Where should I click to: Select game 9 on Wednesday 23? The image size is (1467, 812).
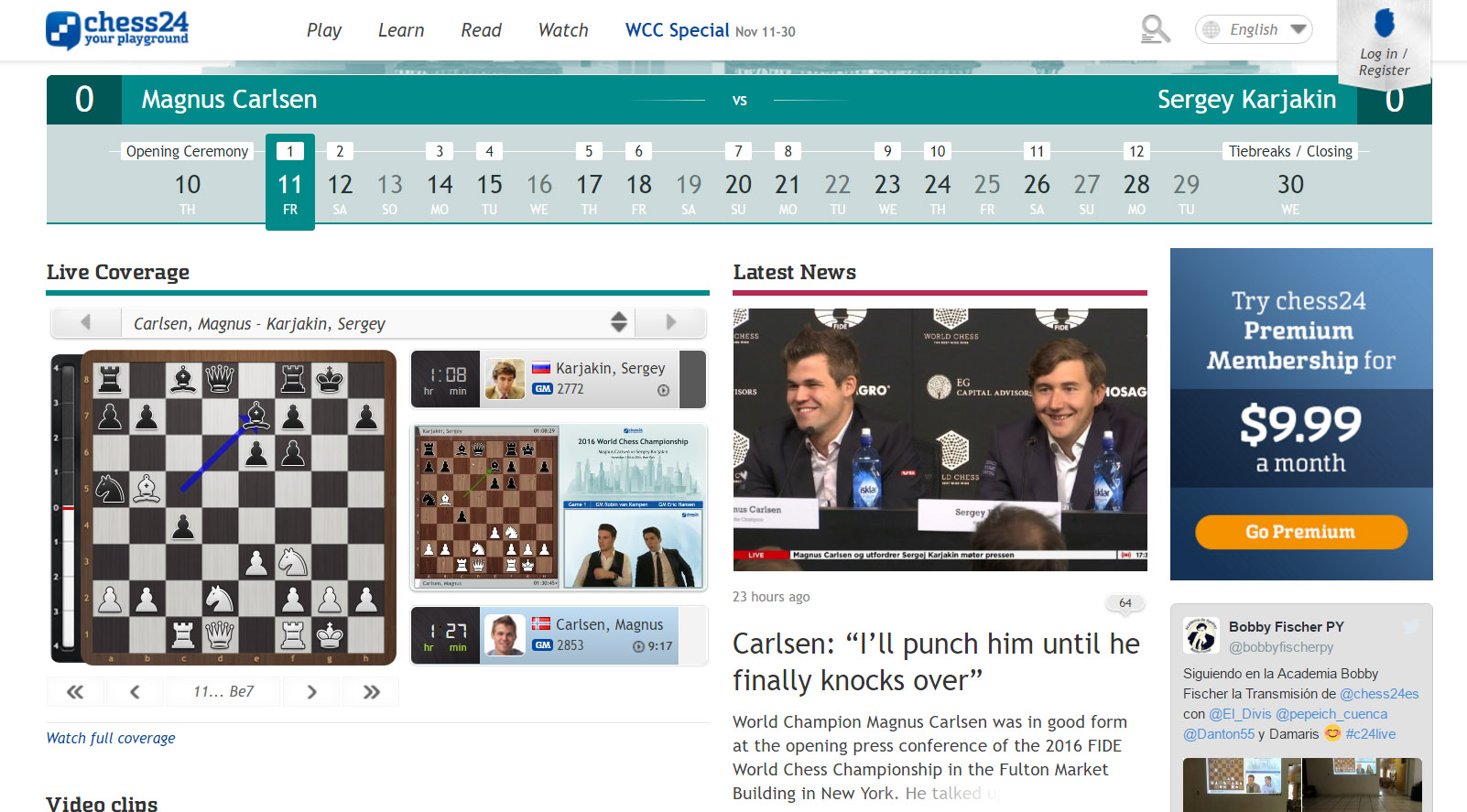tap(887, 181)
